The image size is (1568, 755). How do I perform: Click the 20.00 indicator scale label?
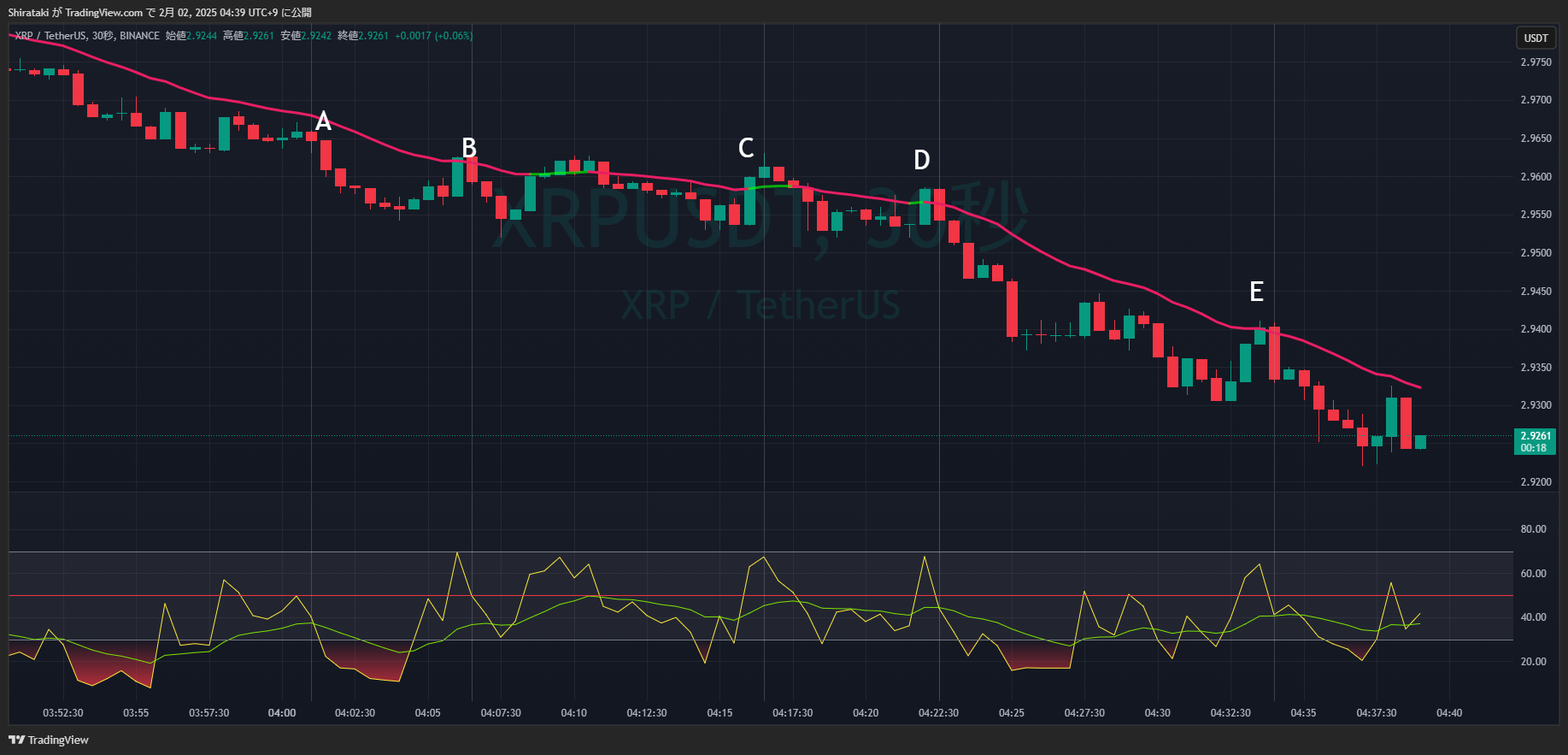[1533, 662]
